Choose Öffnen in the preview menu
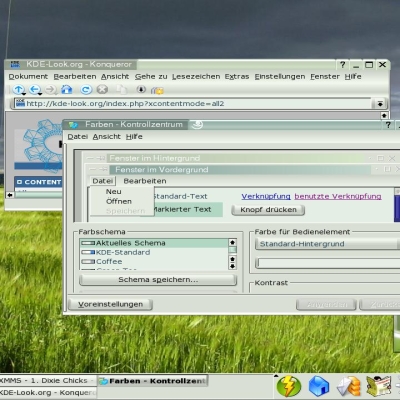 pos(119,201)
